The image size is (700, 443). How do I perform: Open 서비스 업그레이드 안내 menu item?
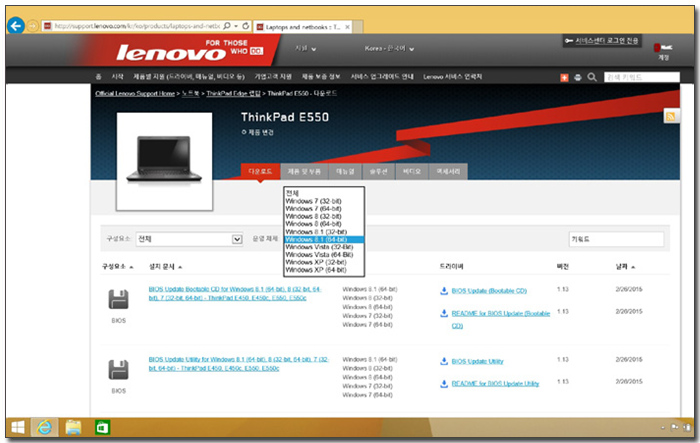click(x=382, y=76)
